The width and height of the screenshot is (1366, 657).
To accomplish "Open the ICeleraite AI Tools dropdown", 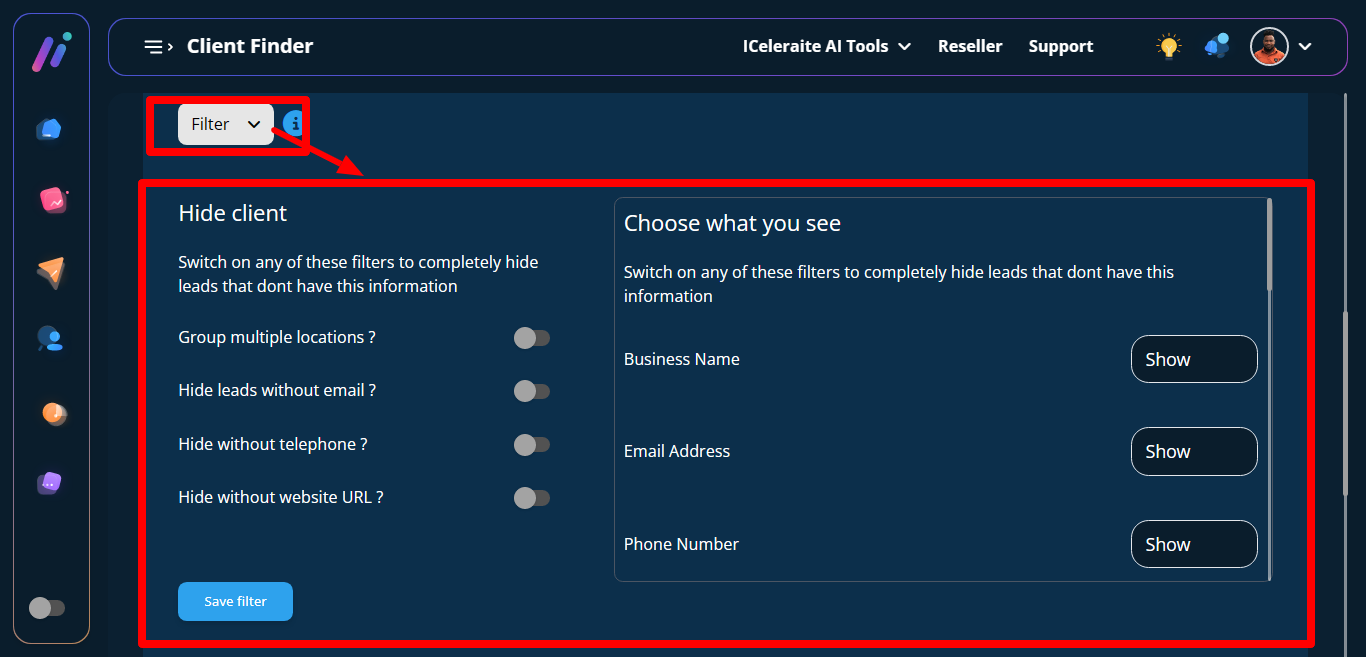I will [x=826, y=46].
